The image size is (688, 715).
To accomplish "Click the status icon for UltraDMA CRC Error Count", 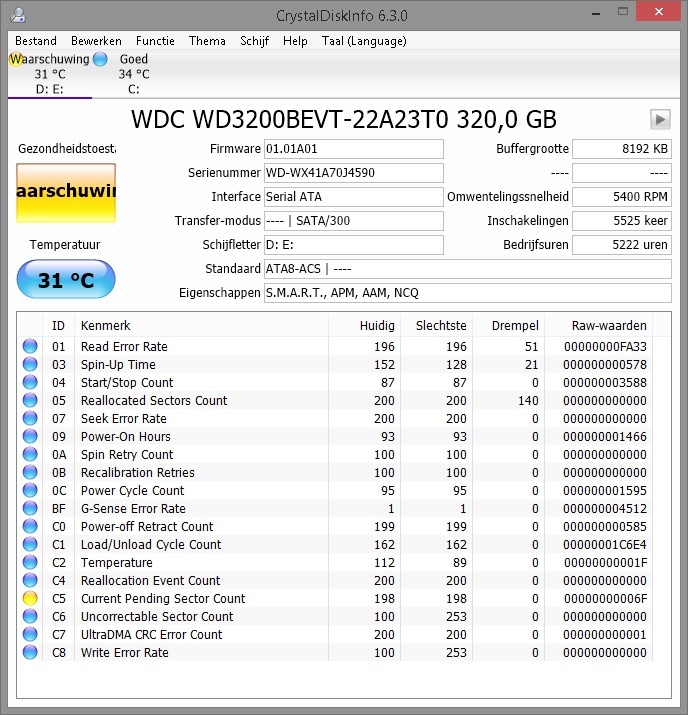I will tap(30, 634).
